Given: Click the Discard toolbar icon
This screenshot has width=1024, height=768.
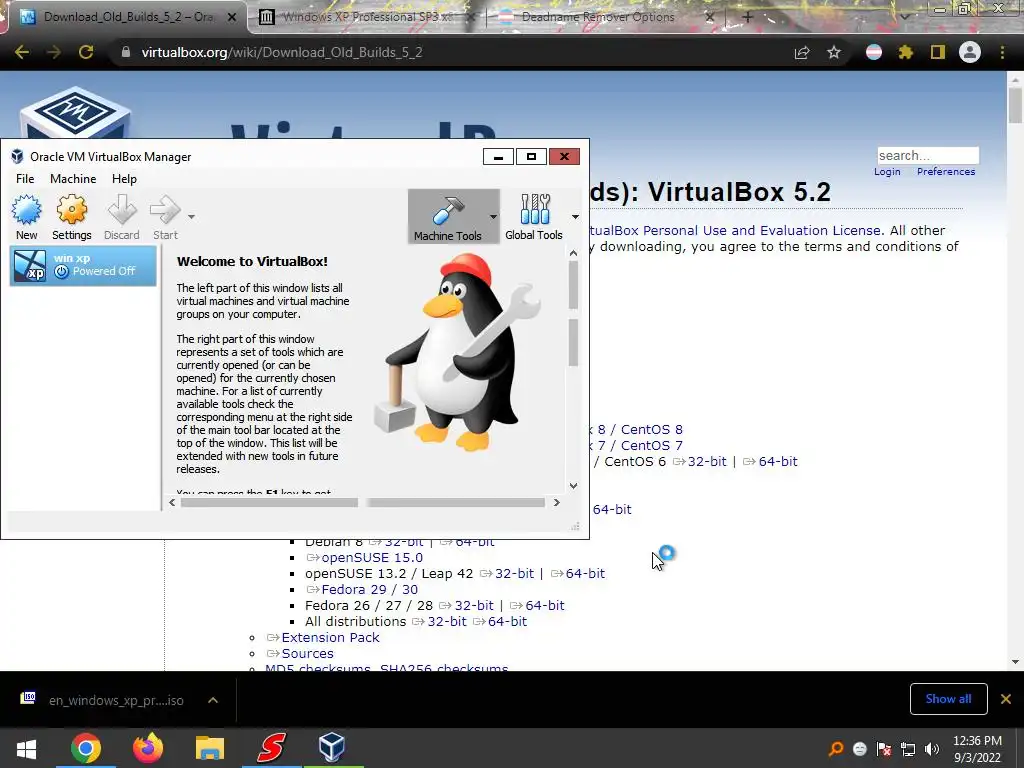Looking at the screenshot, I should pyautogui.click(x=121, y=217).
